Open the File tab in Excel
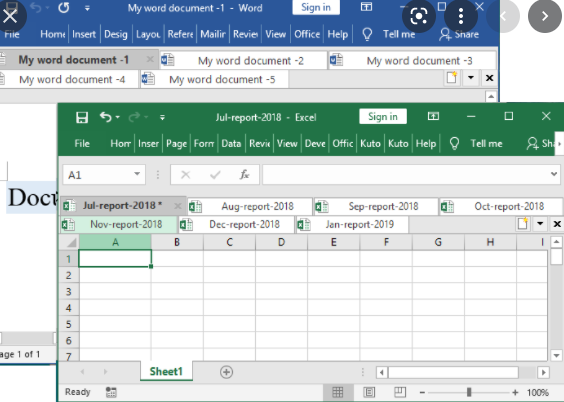This screenshot has height=402, width=564. tap(82, 143)
